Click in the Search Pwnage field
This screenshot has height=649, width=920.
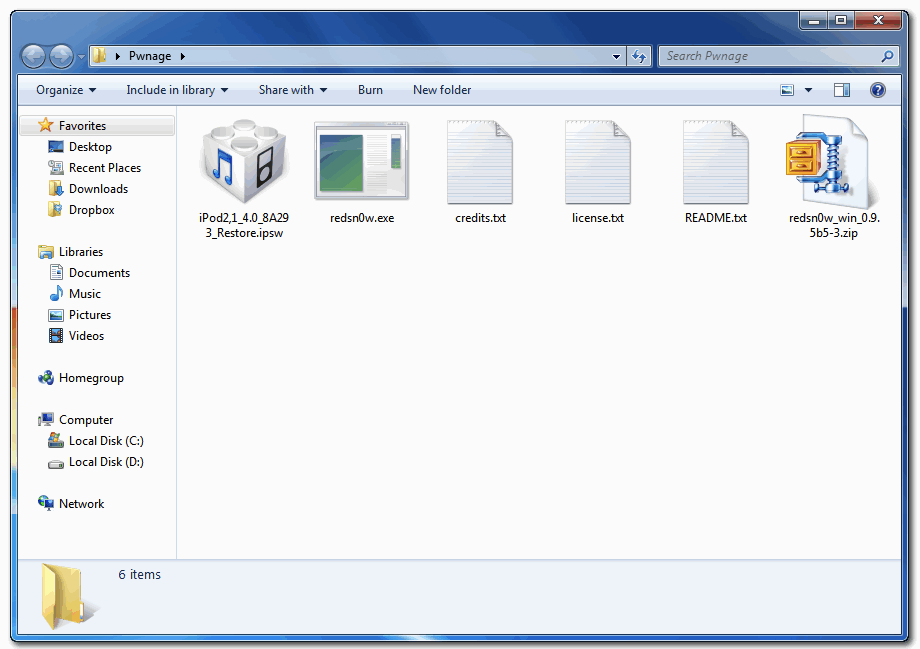[x=770, y=57]
